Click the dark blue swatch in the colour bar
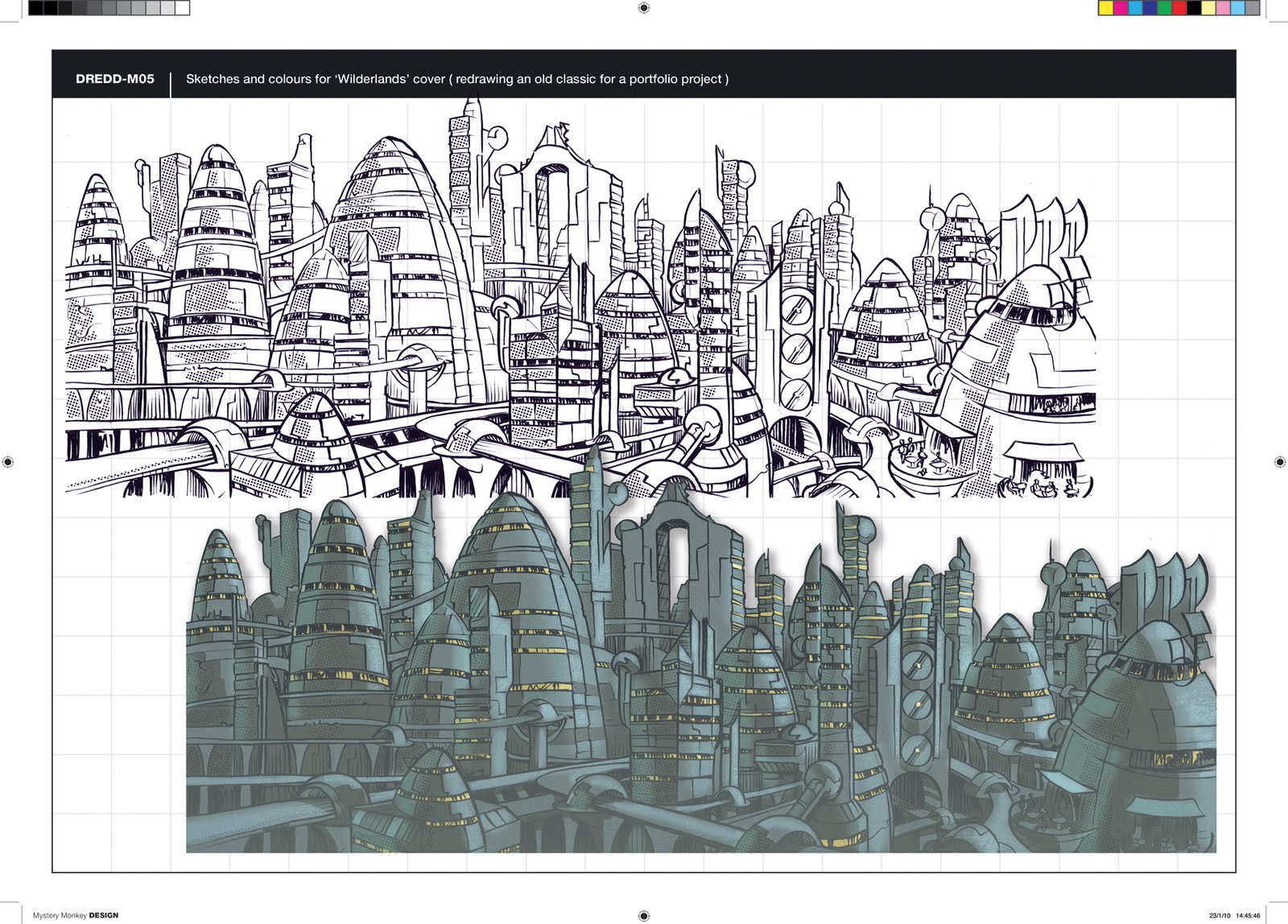The height and width of the screenshot is (924, 1288). click(1150, 8)
